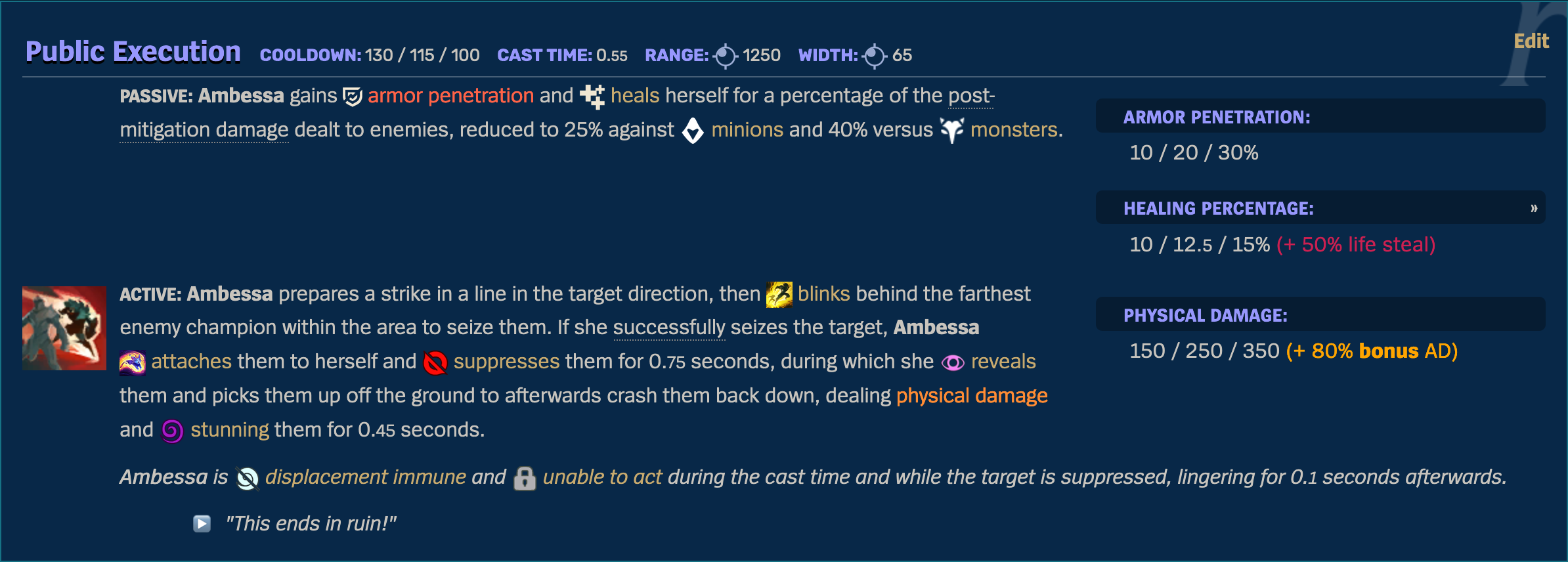
Task: Click the green heal cross icon
Action: 592,95
